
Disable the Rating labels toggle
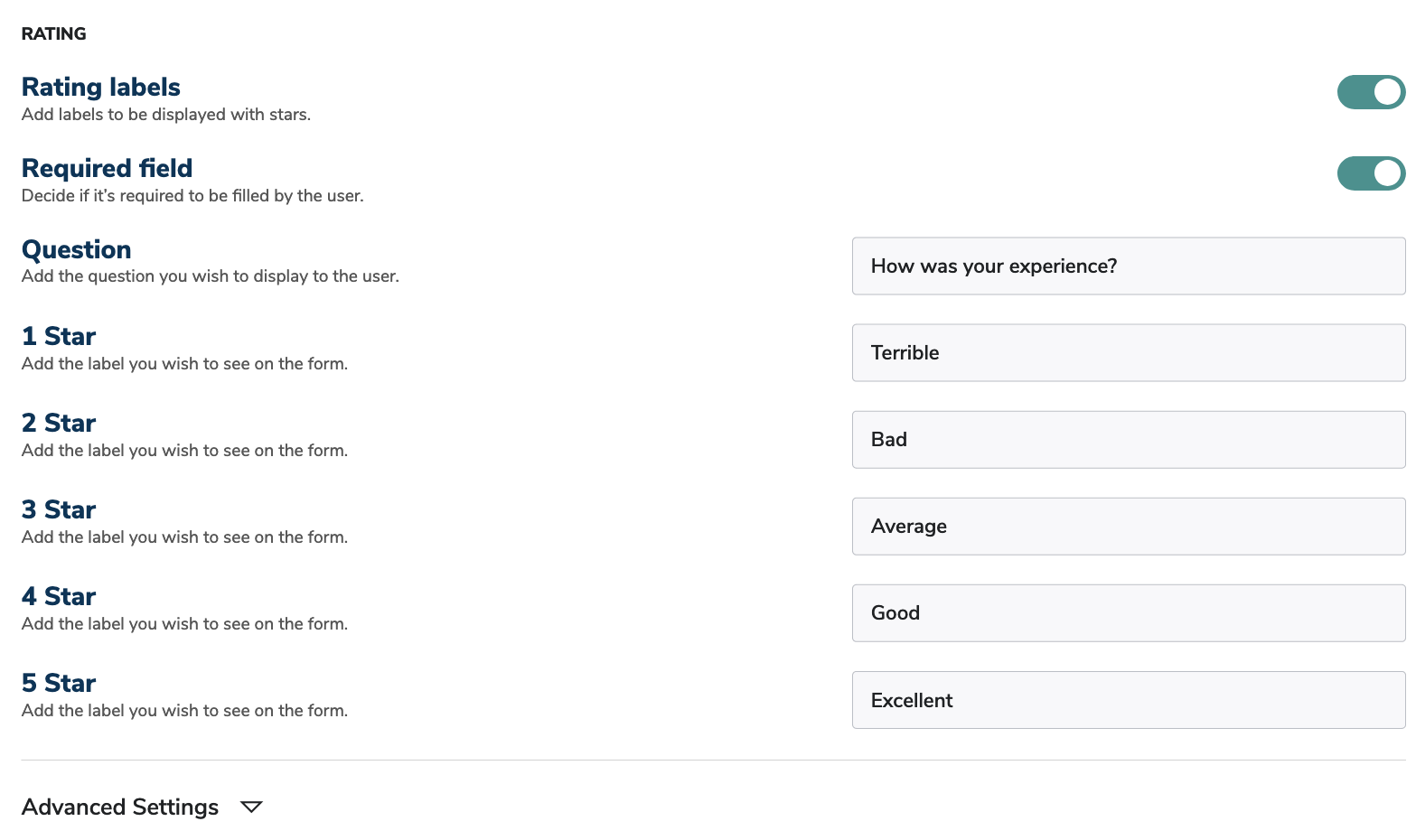[x=1371, y=92]
